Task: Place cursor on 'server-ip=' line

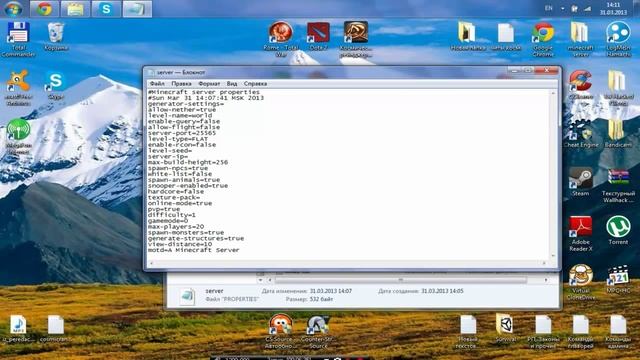Action: 168,156
